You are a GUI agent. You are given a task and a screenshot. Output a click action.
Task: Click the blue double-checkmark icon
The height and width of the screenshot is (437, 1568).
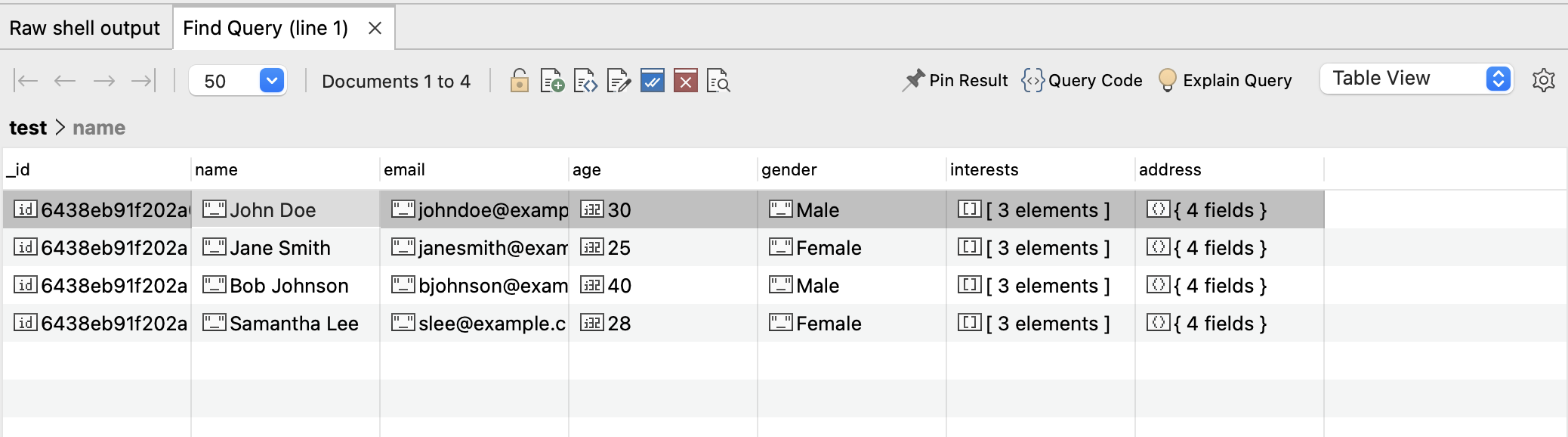[652, 80]
